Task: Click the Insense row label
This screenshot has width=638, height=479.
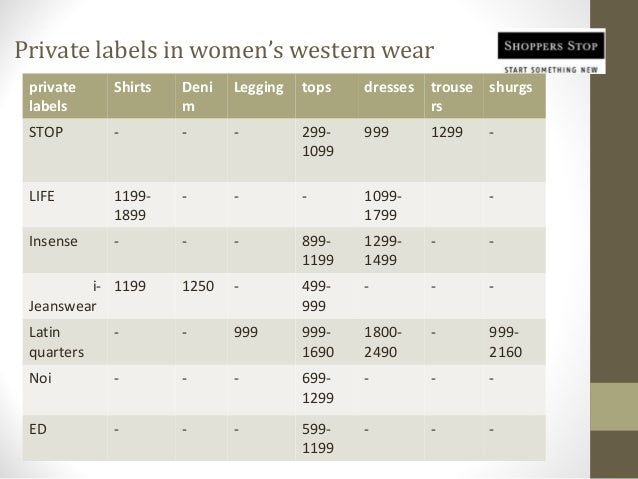Action: click(51, 240)
